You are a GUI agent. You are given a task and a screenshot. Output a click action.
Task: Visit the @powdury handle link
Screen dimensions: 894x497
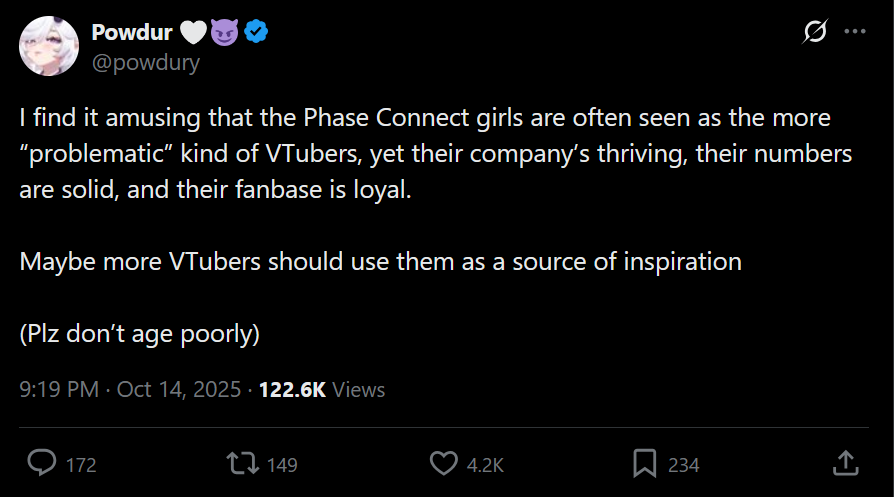(x=146, y=62)
